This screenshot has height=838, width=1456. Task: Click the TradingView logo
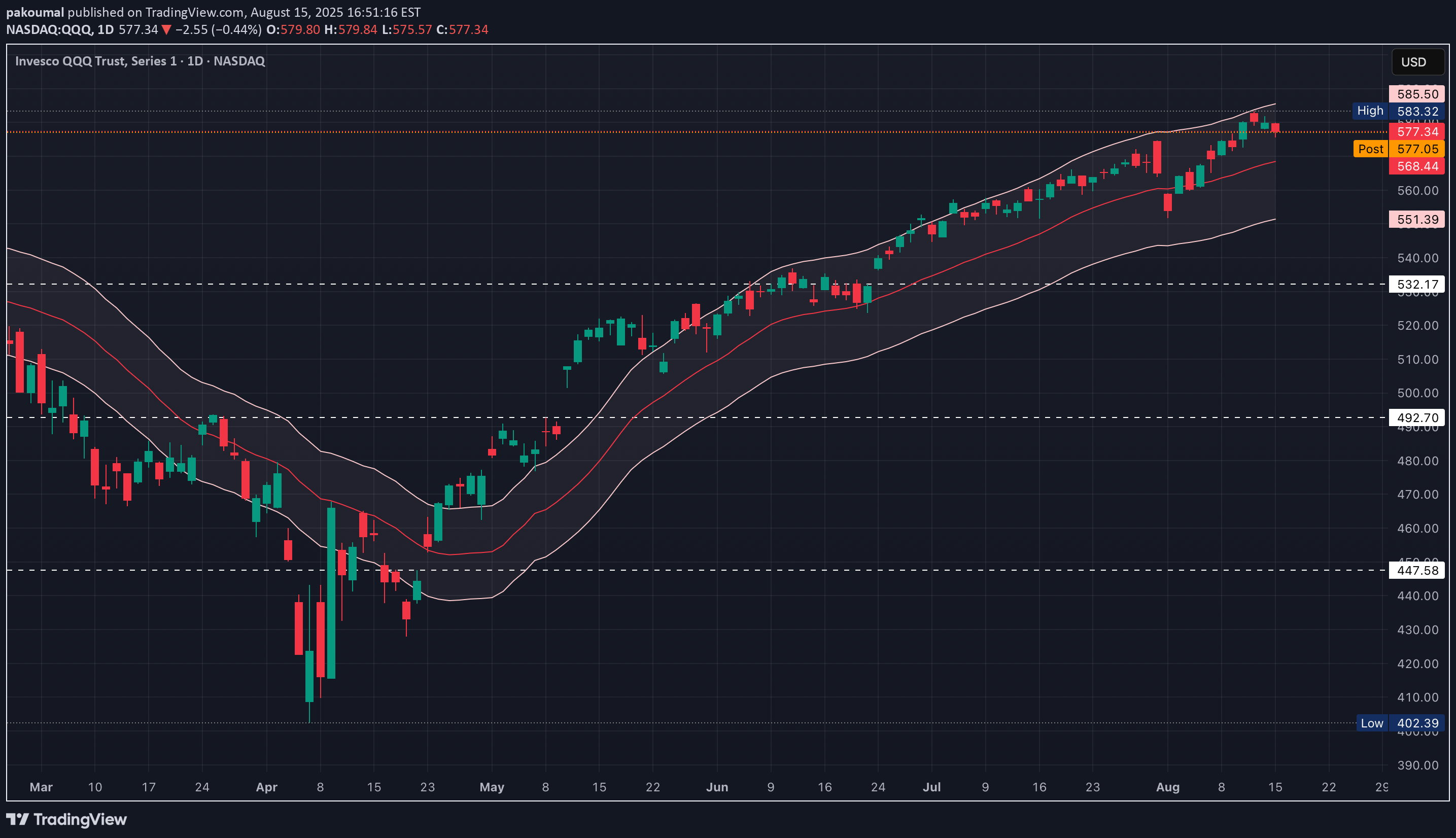pos(66,819)
